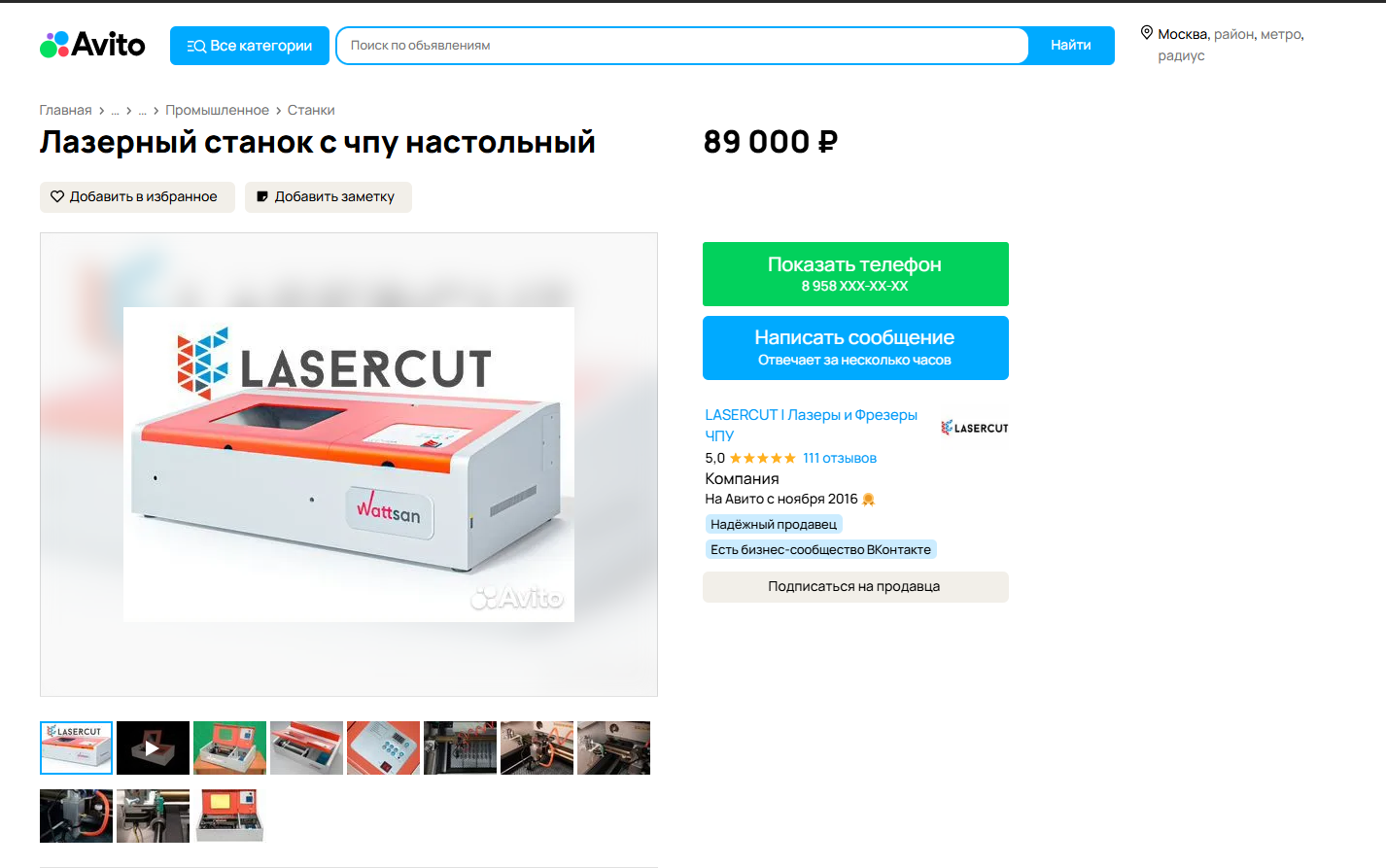Click the seller's five-star rating
The width and height of the screenshot is (1386, 868).
point(763,458)
